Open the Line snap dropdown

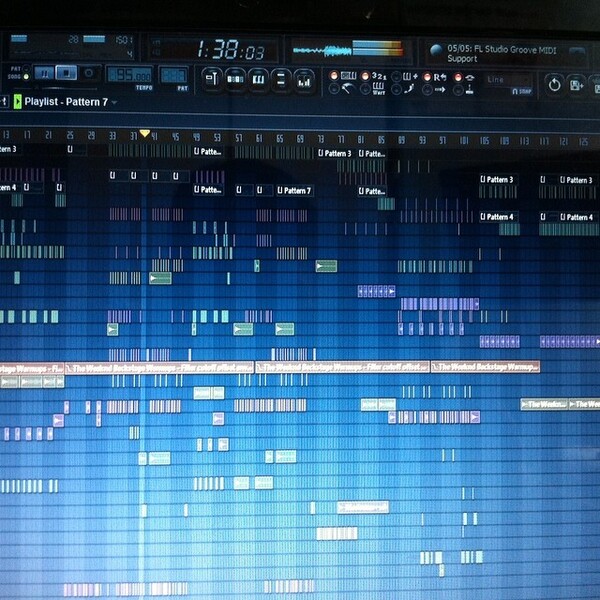coord(509,80)
